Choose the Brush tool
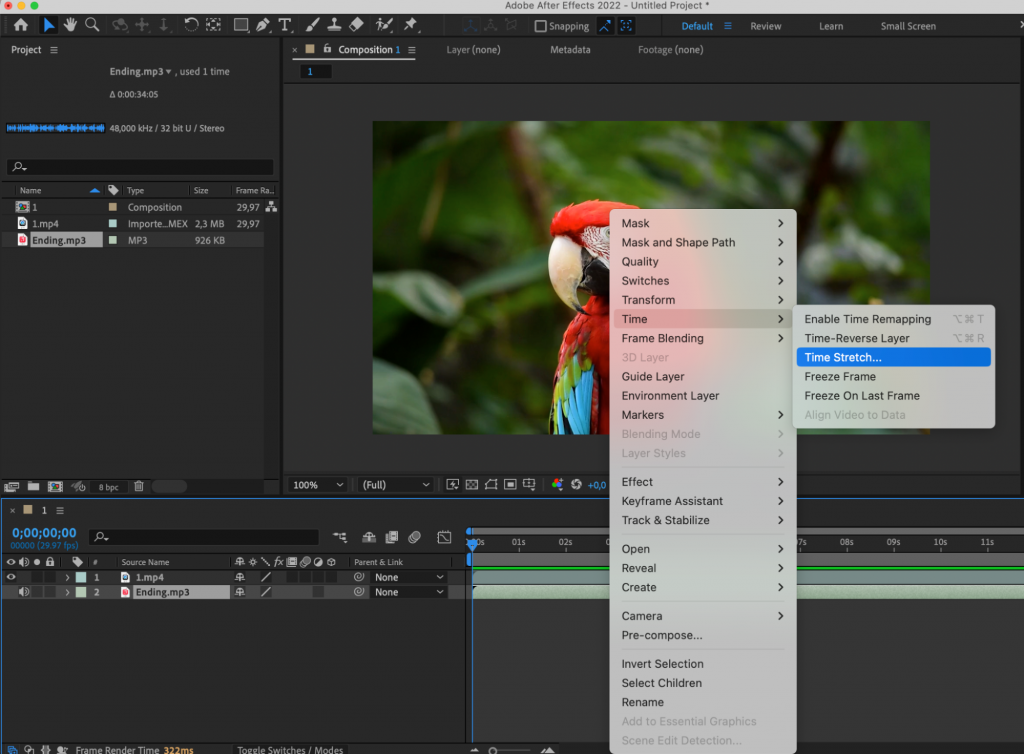Image resolution: width=1024 pixels, height=754 pixels. (312, 24)
